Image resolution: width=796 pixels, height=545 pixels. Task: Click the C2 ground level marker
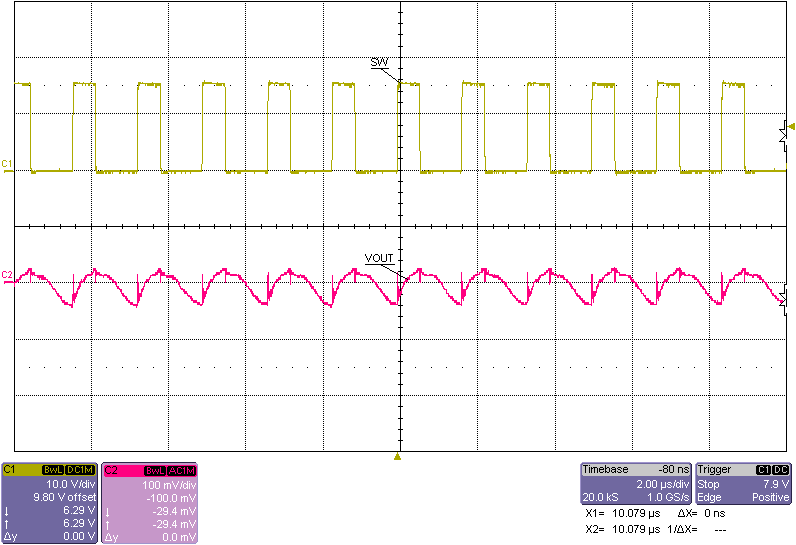click(x=7, y=275)
